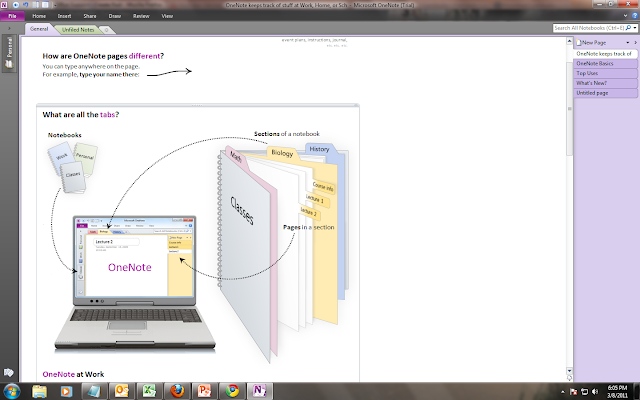Open the Review ribbon tab
640x400 pixels.
(141, 16)
